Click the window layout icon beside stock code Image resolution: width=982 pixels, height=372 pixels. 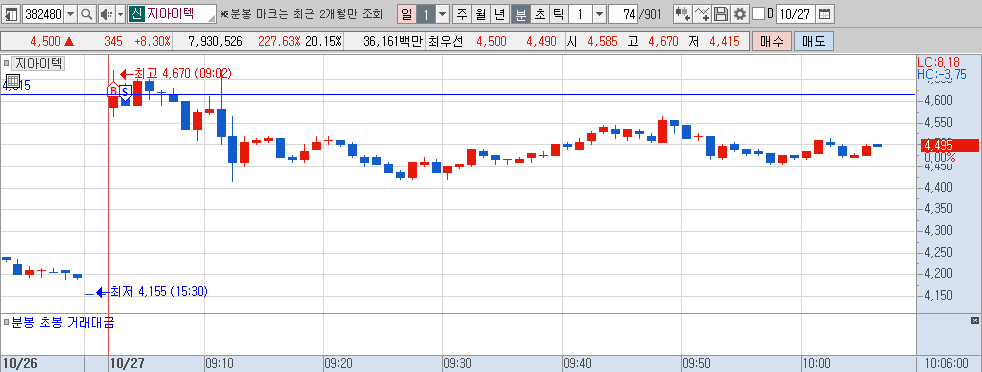(x=12, y=14)
